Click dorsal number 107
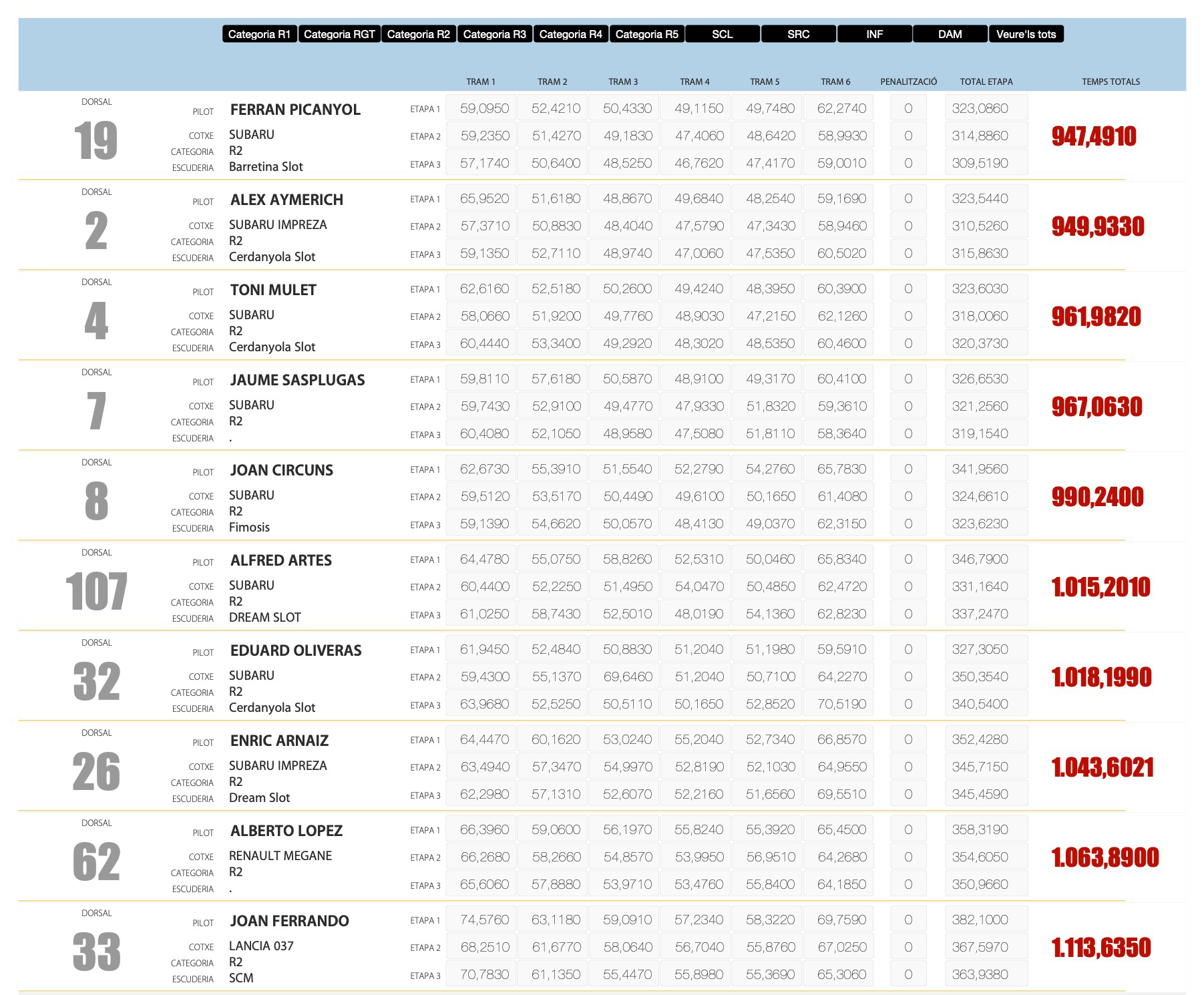 click(x=96, y=592)
